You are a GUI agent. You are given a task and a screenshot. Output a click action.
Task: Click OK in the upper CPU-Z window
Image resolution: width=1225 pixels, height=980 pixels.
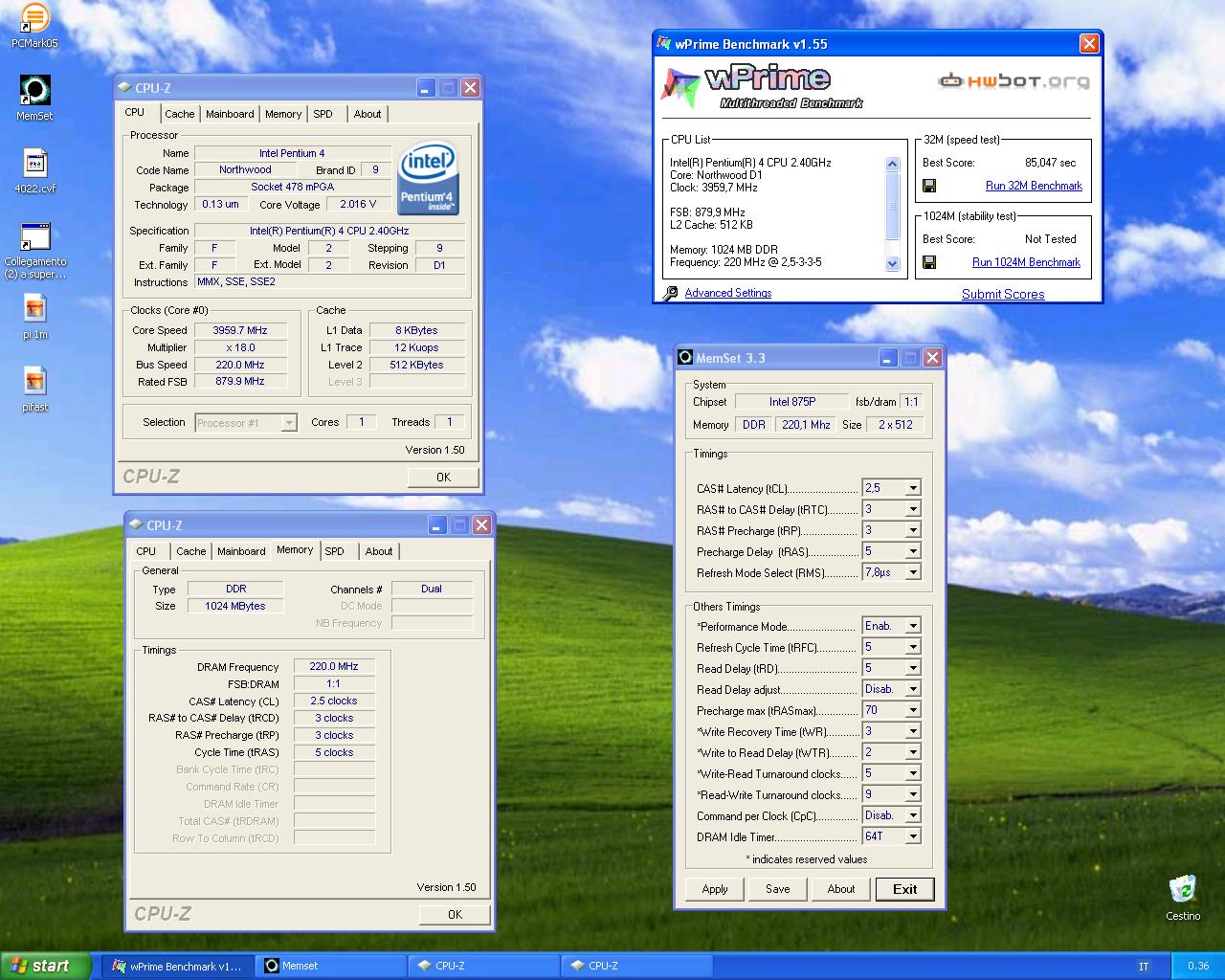(x=443, y=477)
